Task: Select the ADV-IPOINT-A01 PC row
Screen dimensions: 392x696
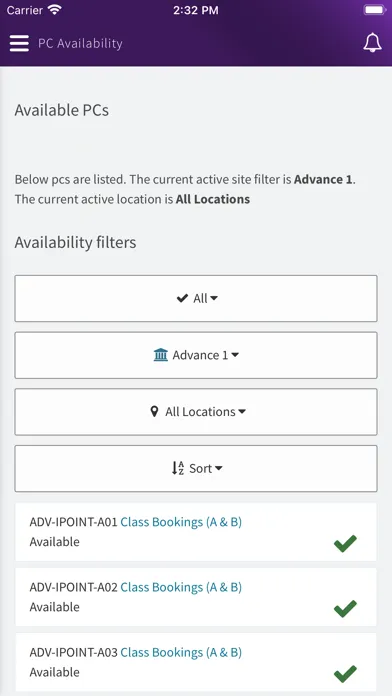Action: (x=196, y=532)
